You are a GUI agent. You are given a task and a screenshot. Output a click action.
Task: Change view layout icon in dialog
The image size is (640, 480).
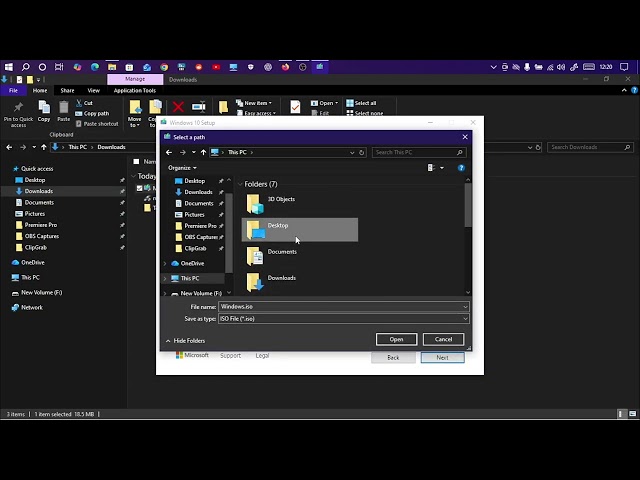431,168
